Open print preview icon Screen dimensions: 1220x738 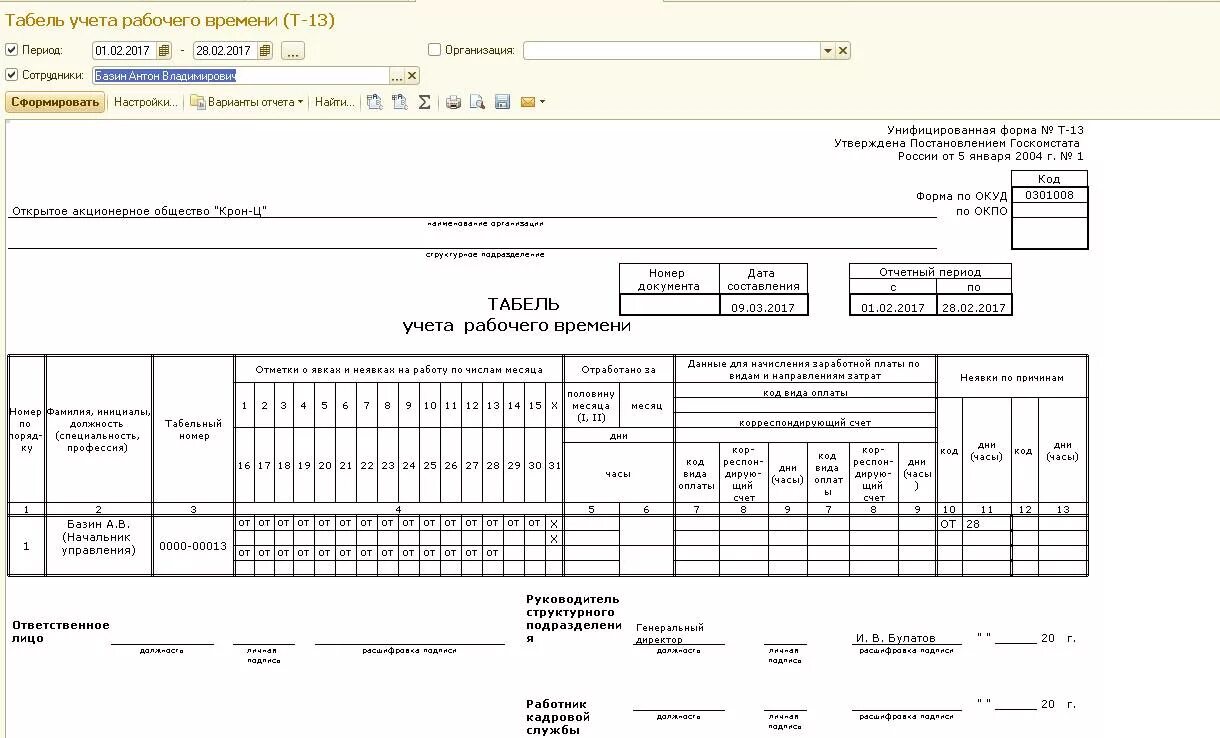[x=478, y=102]
